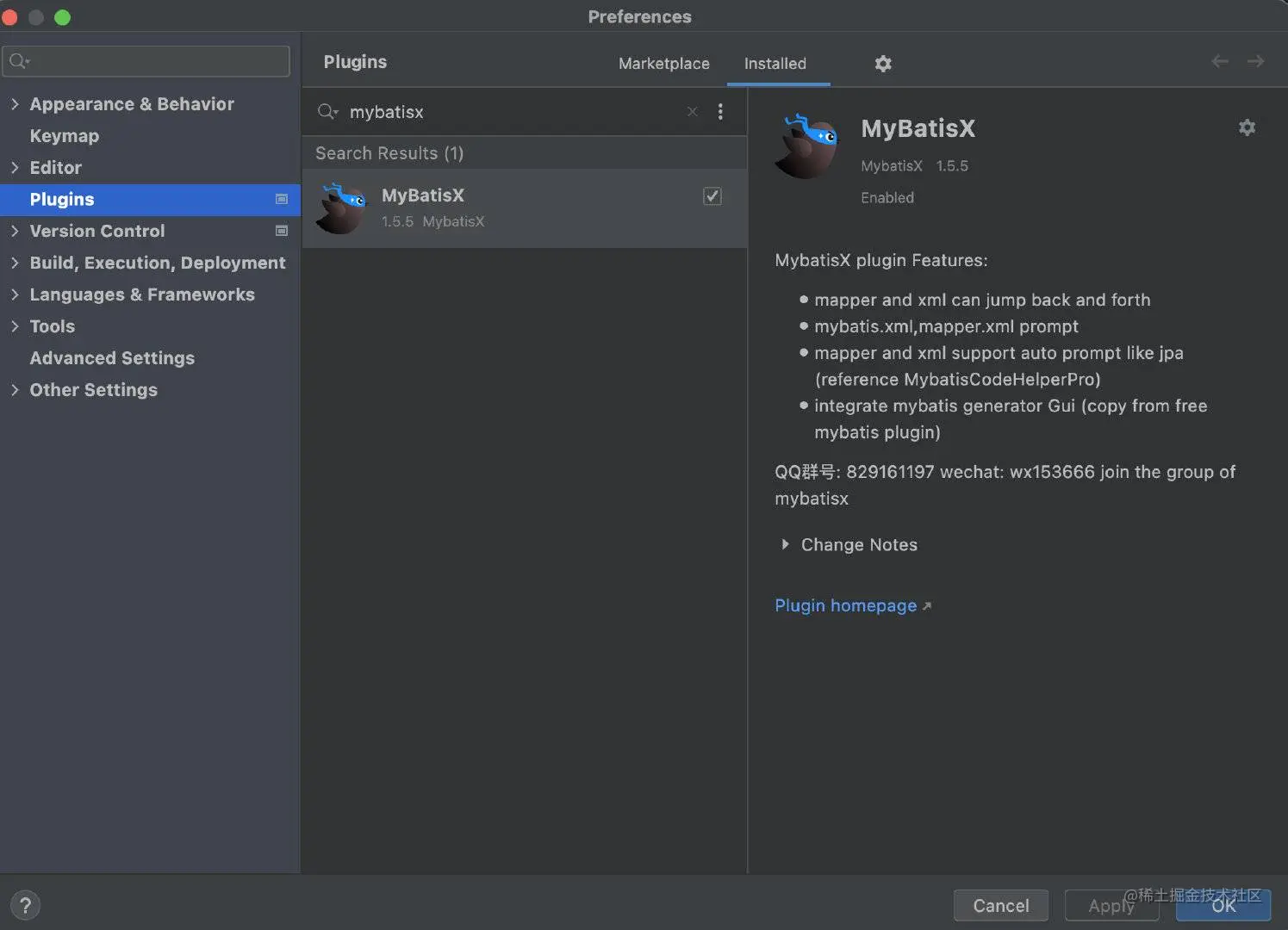The height and width of the screenshot is (930, 1288).
Task: Click the MyBatisX detail gear icon
Action: (1247, 127)
